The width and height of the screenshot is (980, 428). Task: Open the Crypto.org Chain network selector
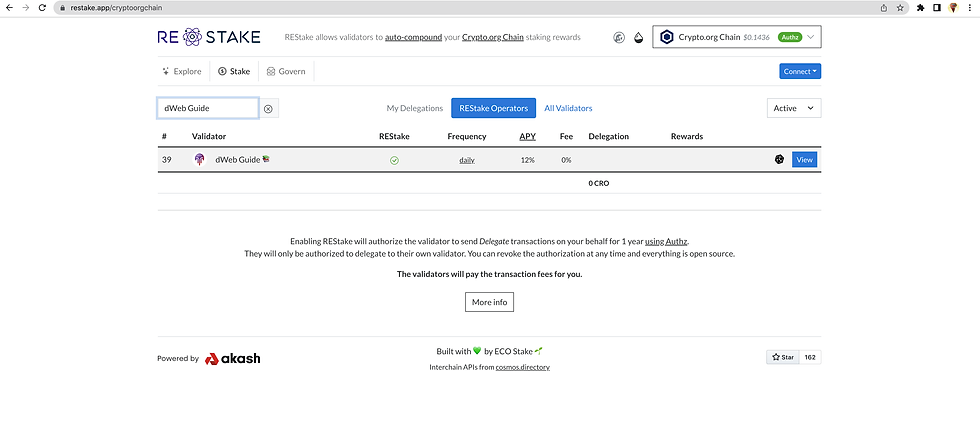click(736, 37)
